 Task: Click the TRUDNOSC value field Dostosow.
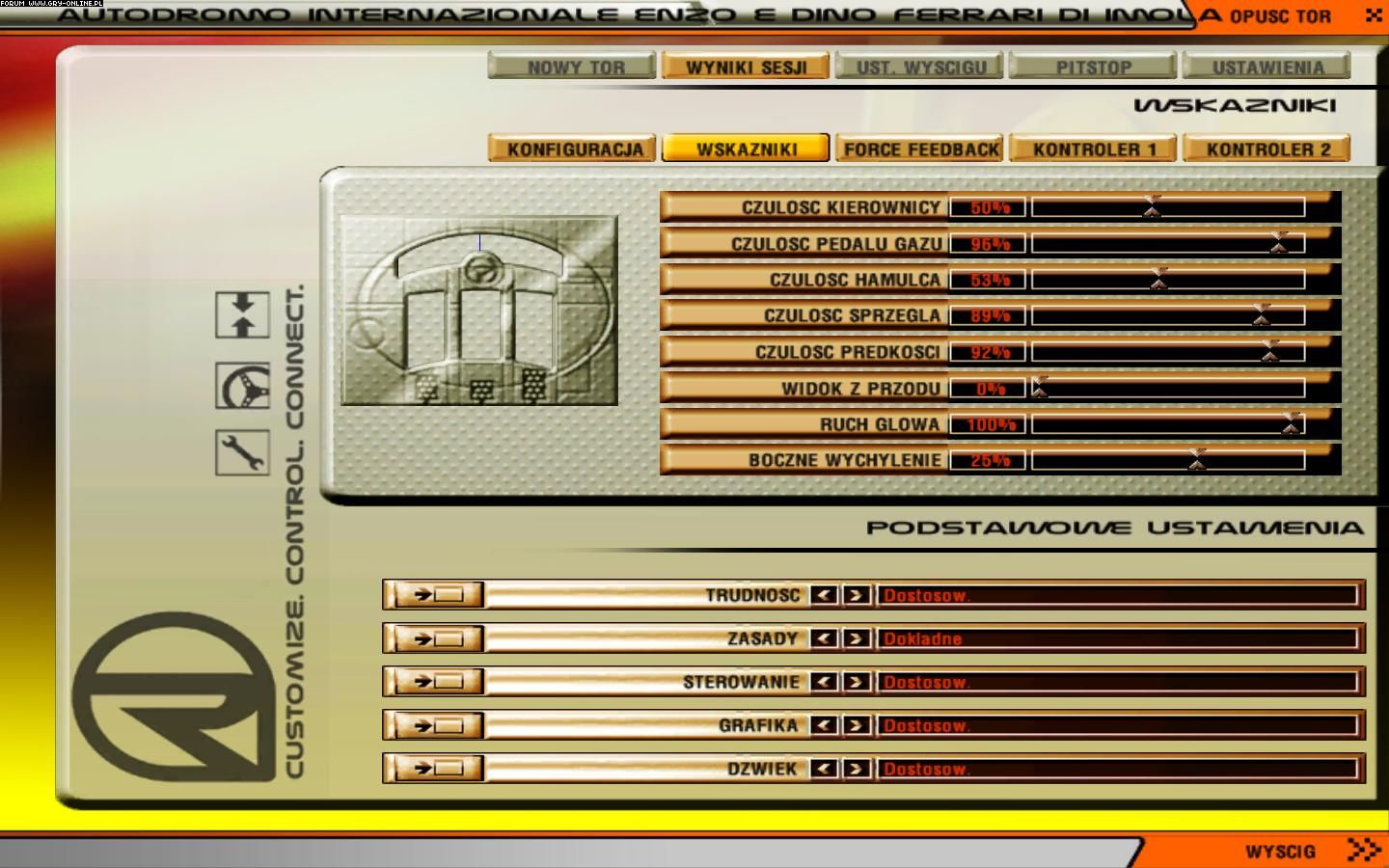[x=1117, y=595]
